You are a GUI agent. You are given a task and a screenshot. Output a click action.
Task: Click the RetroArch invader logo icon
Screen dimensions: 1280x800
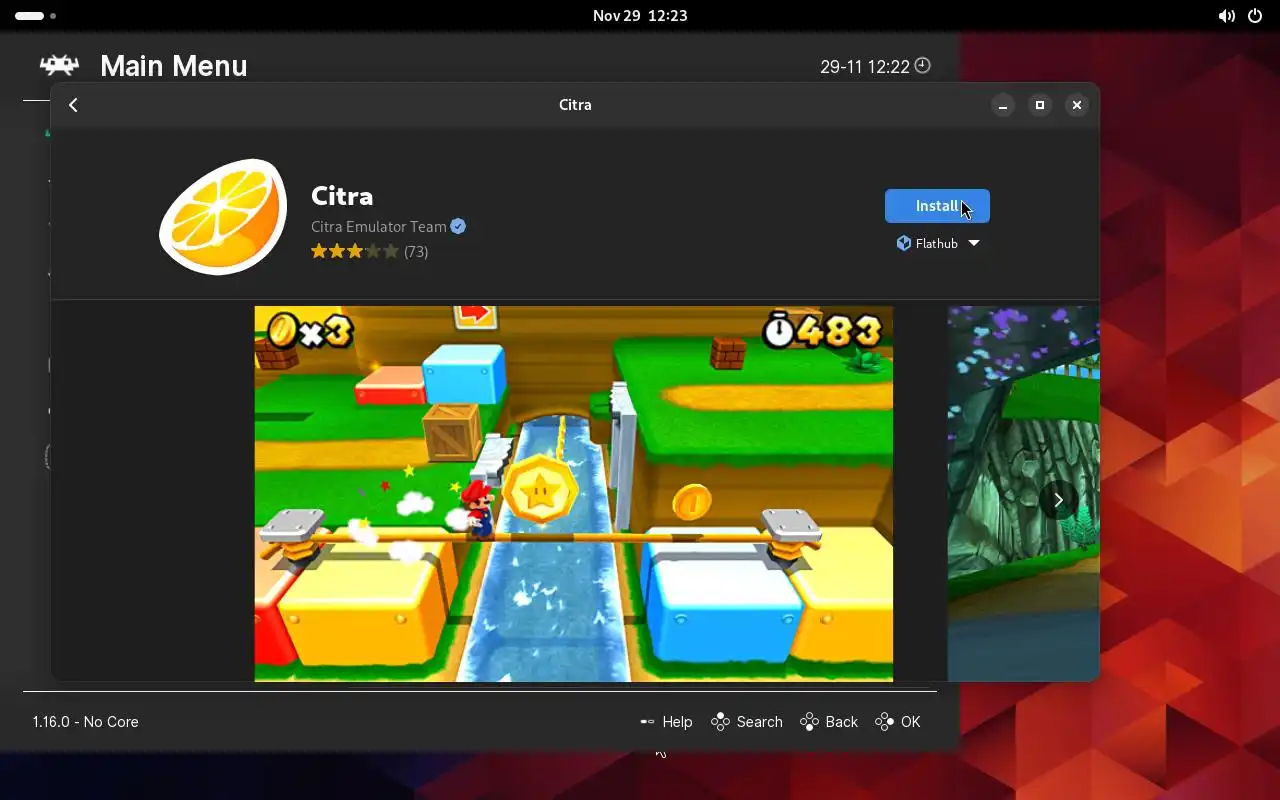point(59,66)
